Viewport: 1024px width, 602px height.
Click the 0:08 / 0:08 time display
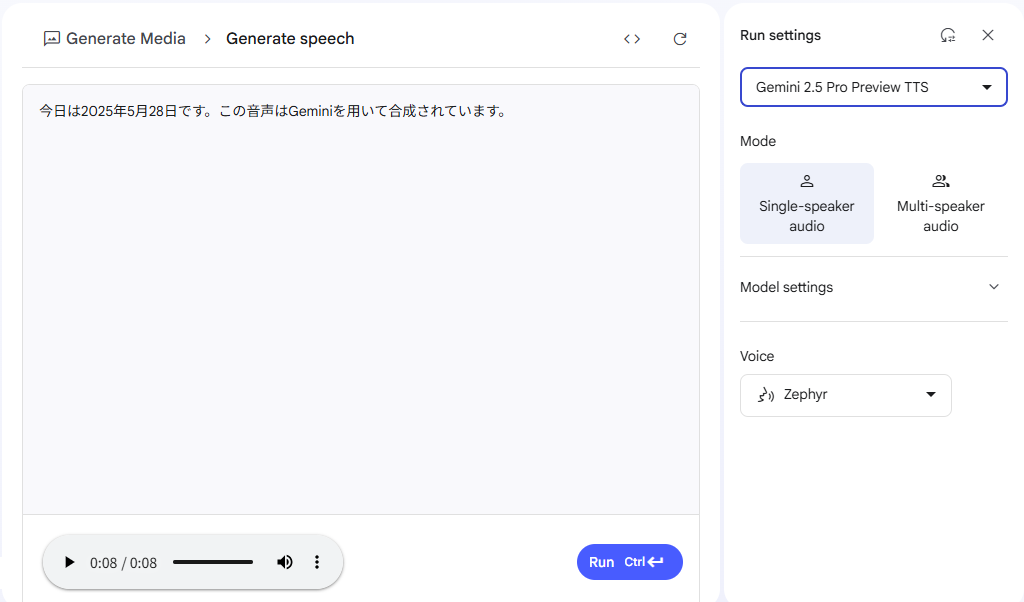[x=123, y=563]
